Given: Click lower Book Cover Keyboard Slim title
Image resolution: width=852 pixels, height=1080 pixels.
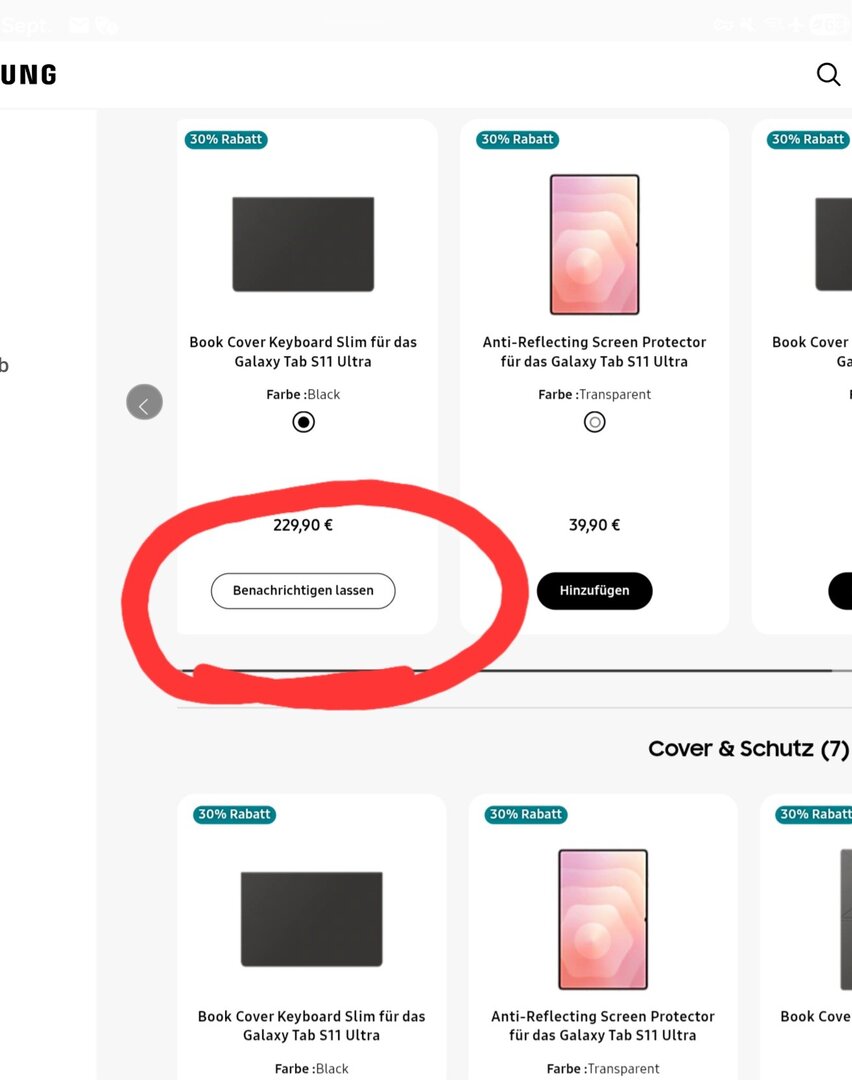Looking at the screenshot, I should pyautogui.click(x=311, y=1026).
